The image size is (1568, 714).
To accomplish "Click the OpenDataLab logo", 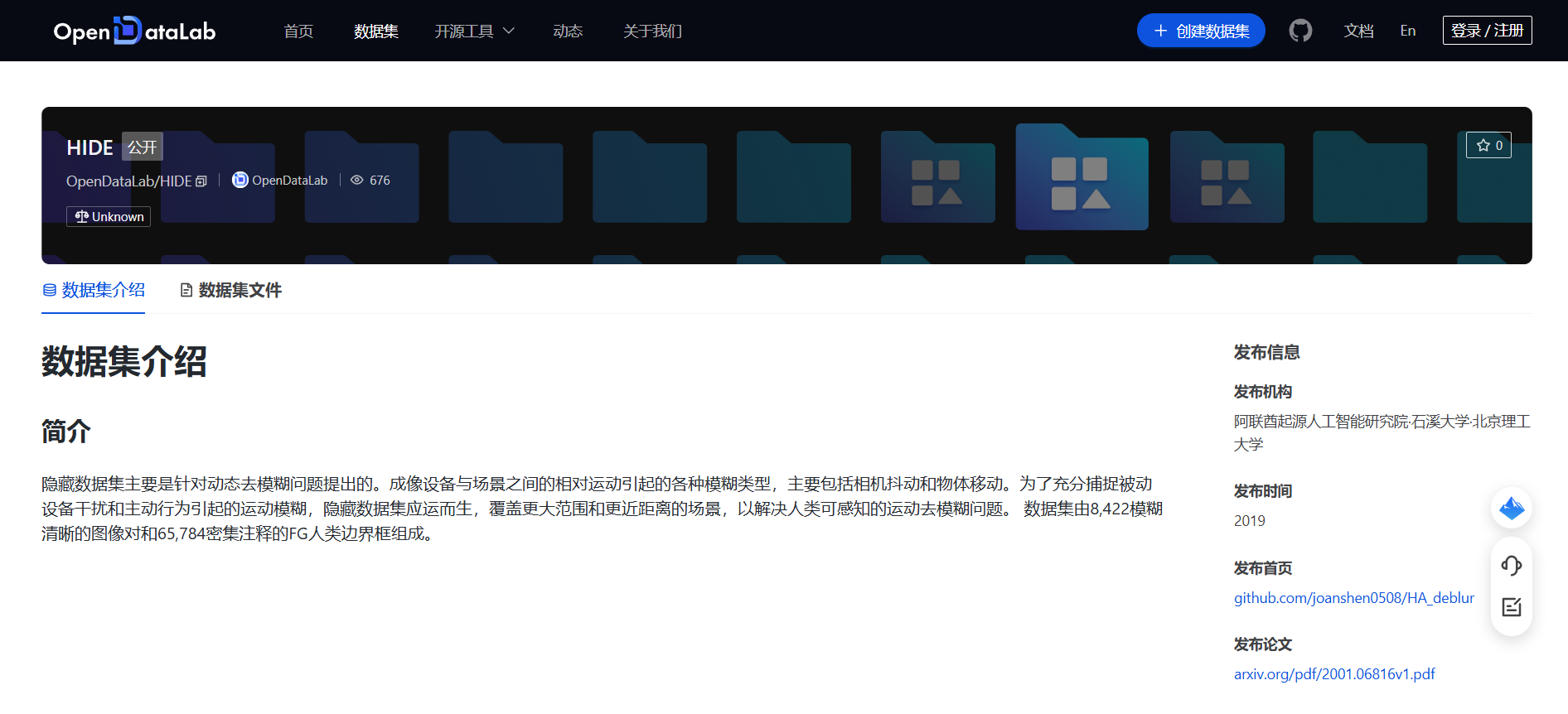I will click(x=134, y=31).
